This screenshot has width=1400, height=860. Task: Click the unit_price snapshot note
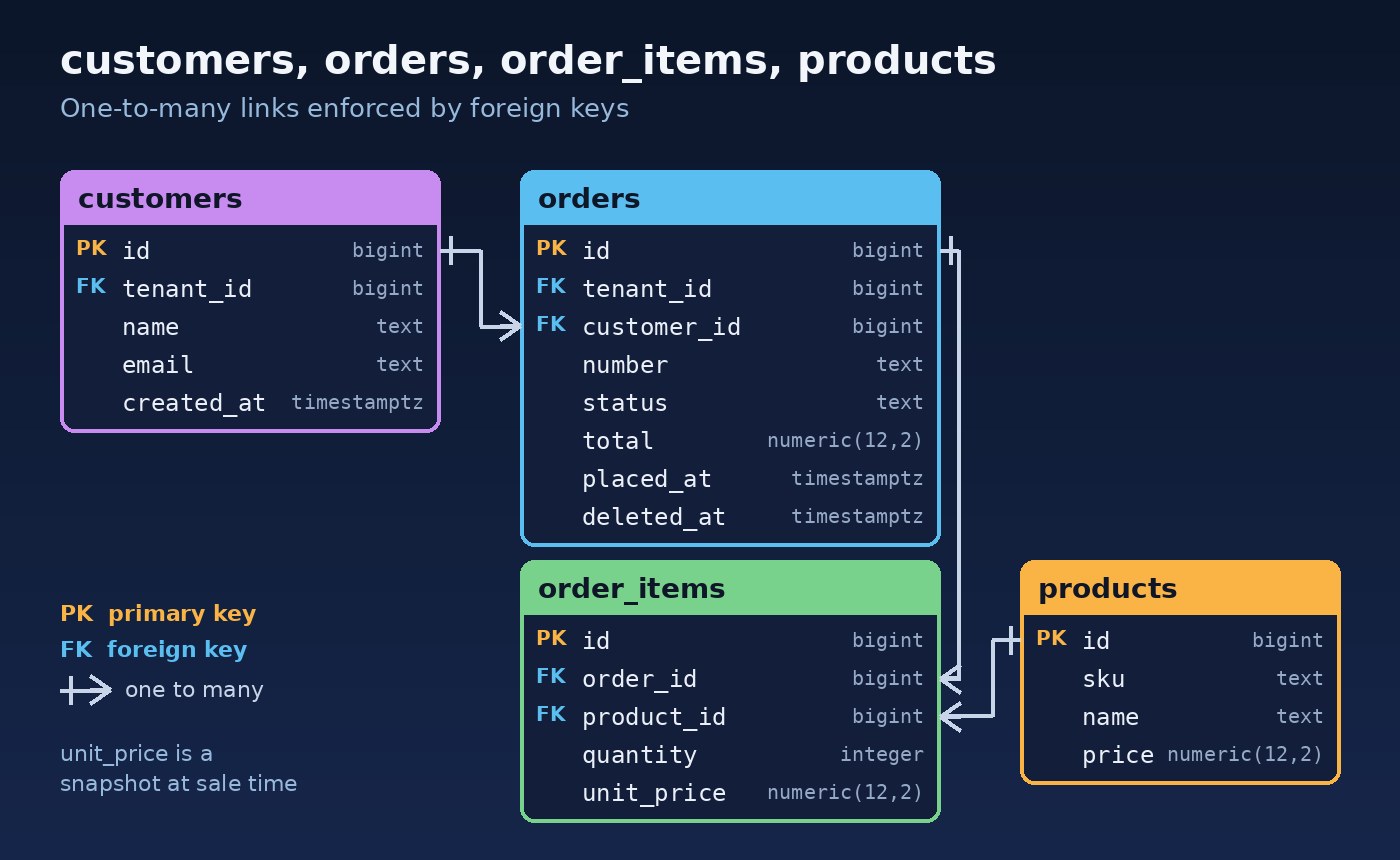coord(178,768)
